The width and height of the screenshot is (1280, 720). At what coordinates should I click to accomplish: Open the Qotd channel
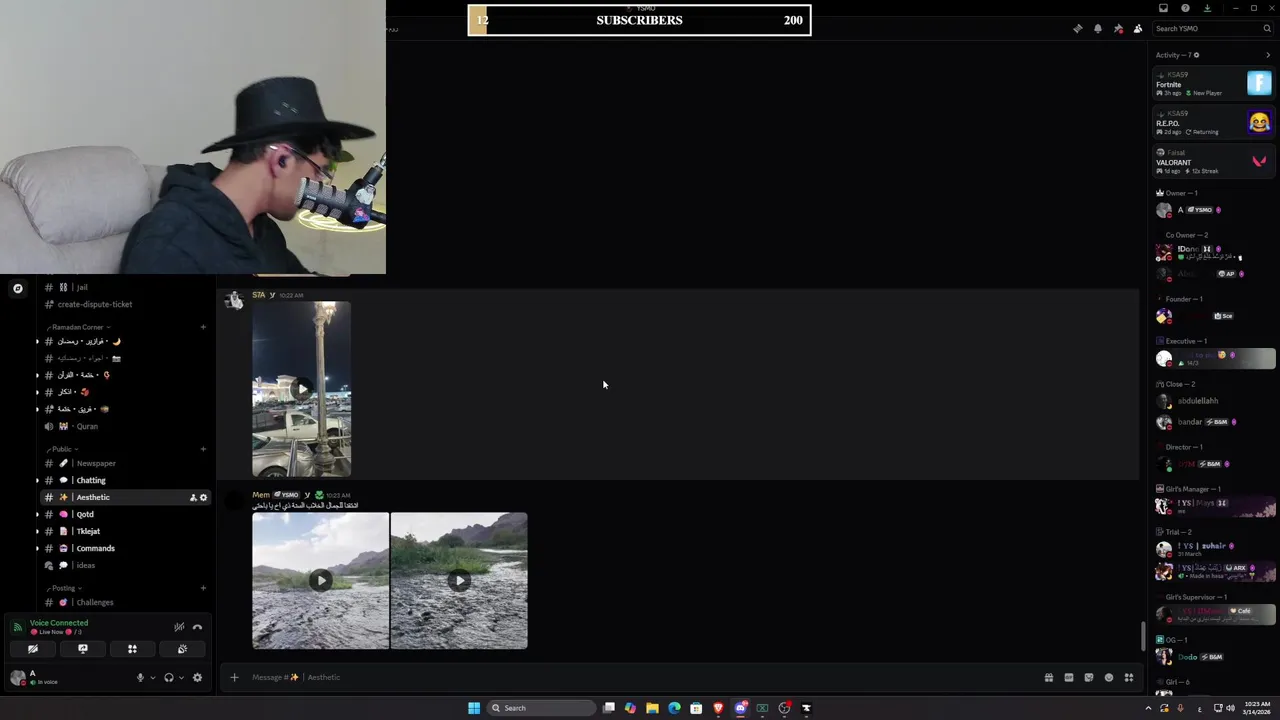[x=125, y=514]
